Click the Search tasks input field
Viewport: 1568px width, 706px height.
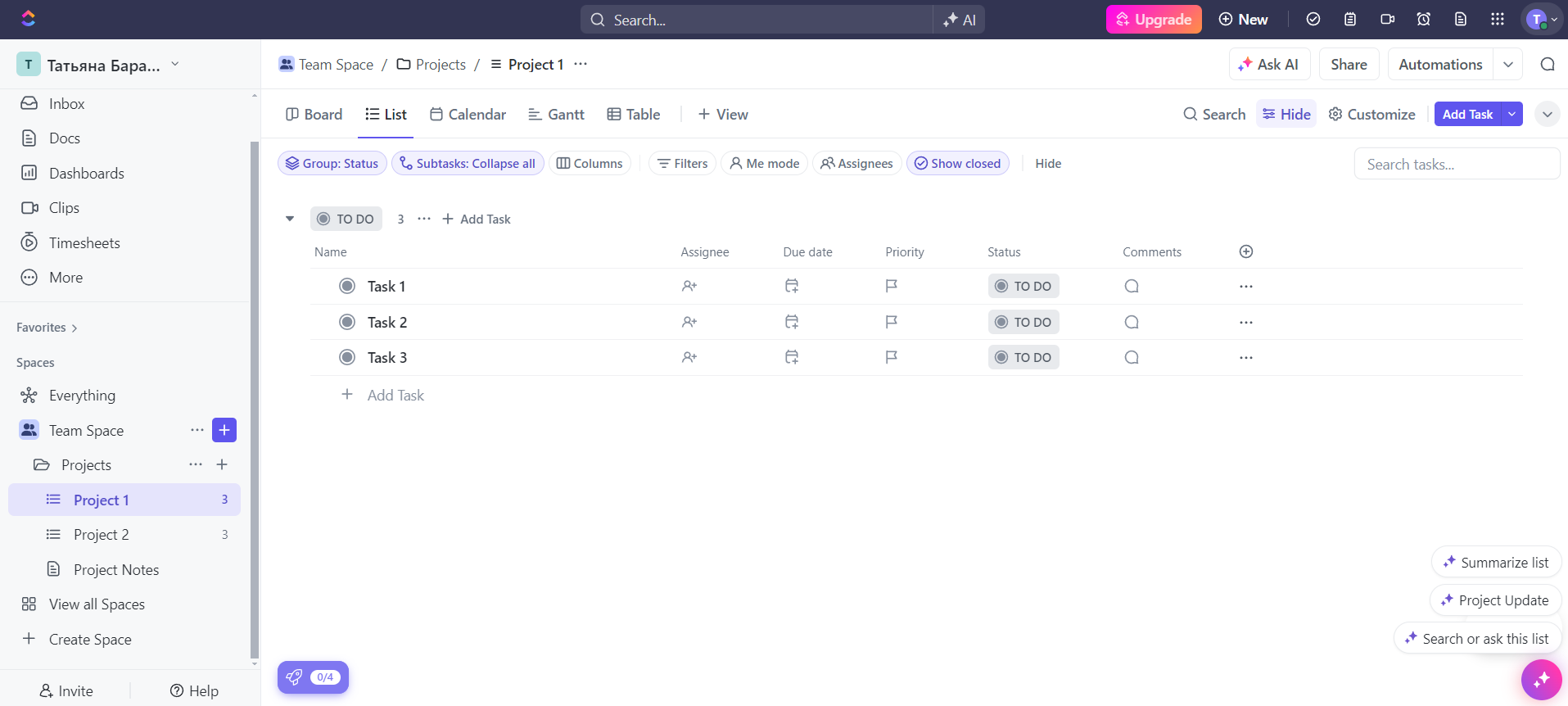[1457, 164]
